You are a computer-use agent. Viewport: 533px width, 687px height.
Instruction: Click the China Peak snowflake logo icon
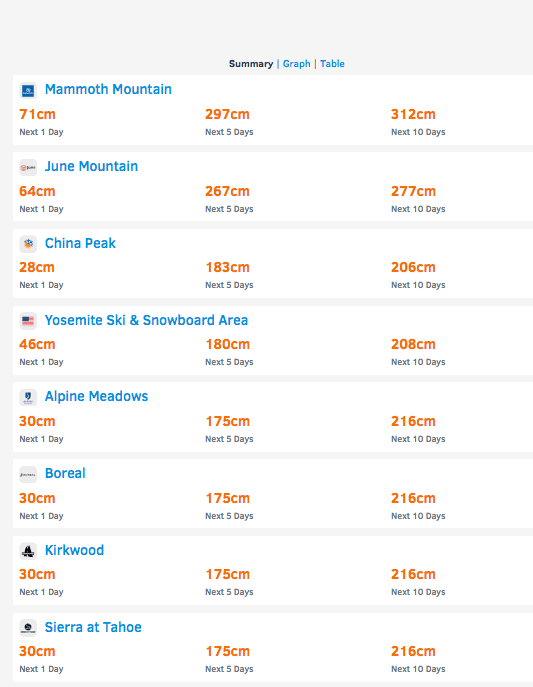[28, 244]
